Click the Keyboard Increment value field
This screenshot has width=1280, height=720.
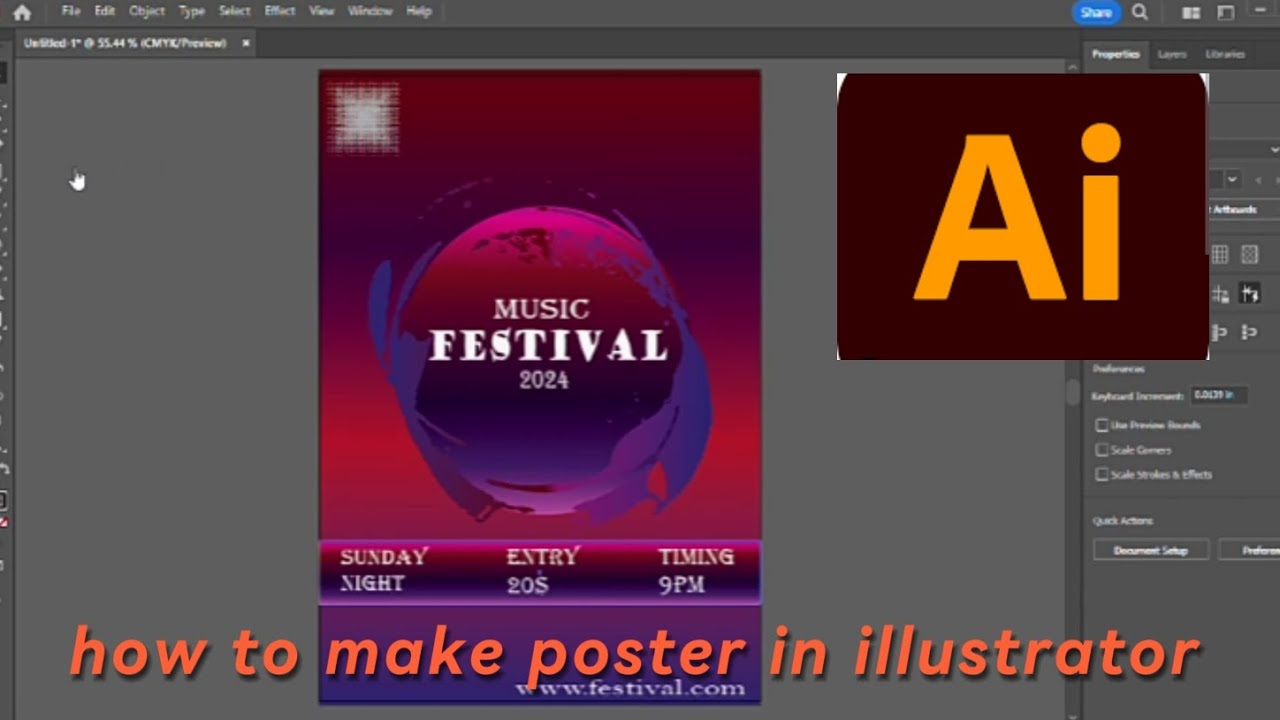pos(1218,395)
